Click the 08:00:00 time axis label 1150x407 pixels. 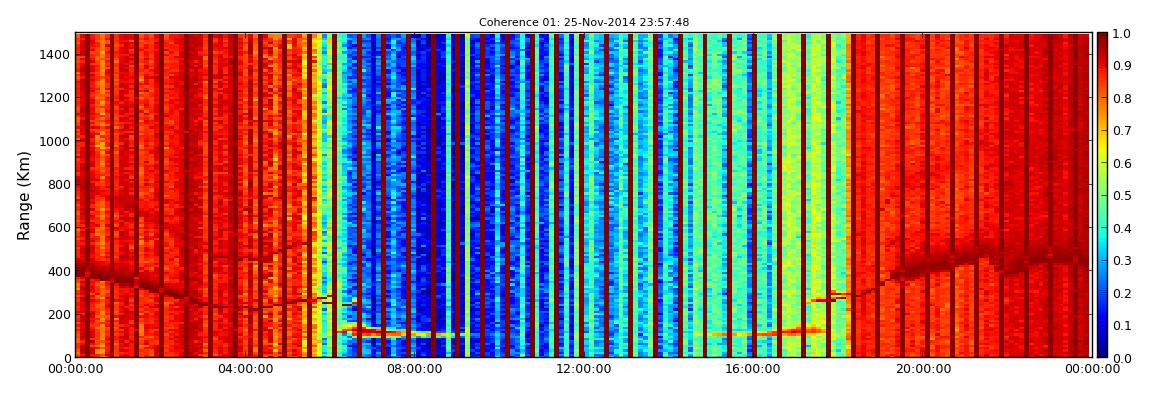pyautogui.click(x=414, y=369)
